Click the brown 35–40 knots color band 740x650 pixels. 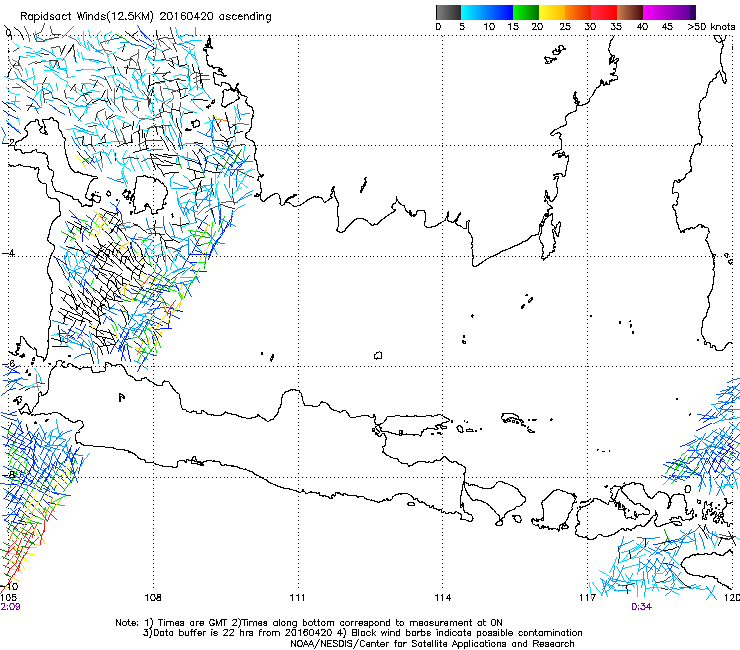630,12
